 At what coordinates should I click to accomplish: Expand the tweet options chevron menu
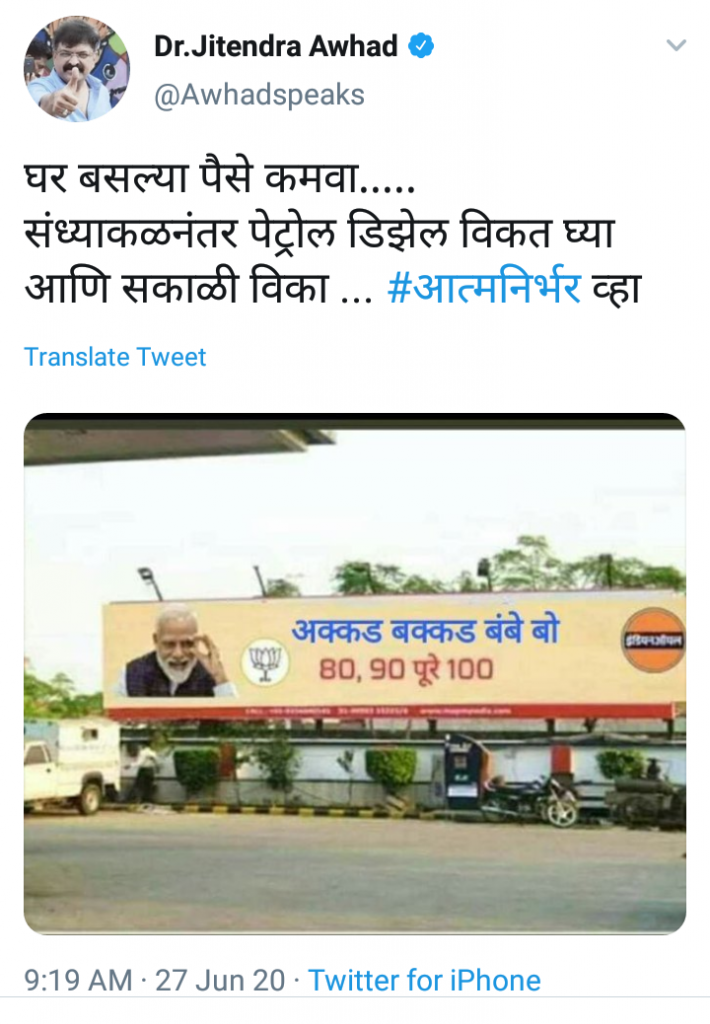676,45
